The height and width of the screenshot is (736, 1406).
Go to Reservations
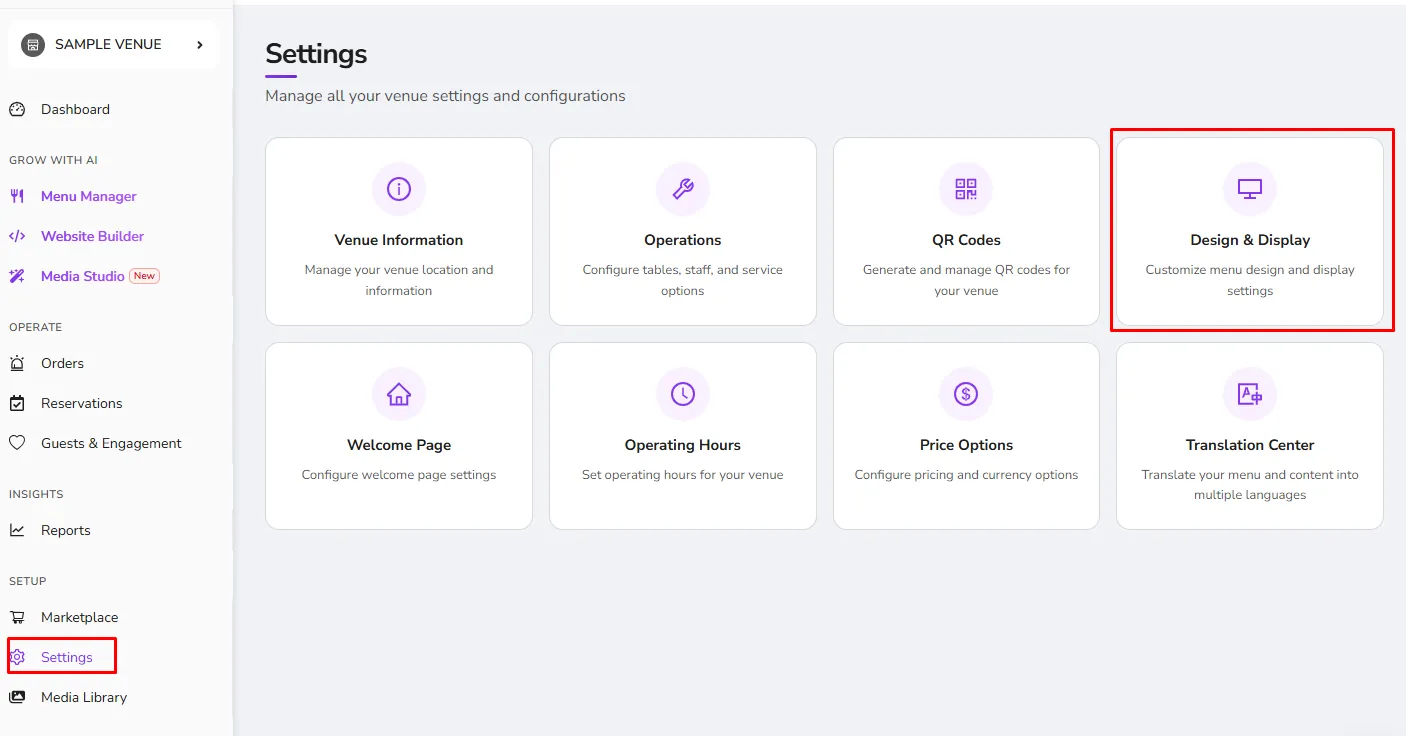(x=81, y=403)
